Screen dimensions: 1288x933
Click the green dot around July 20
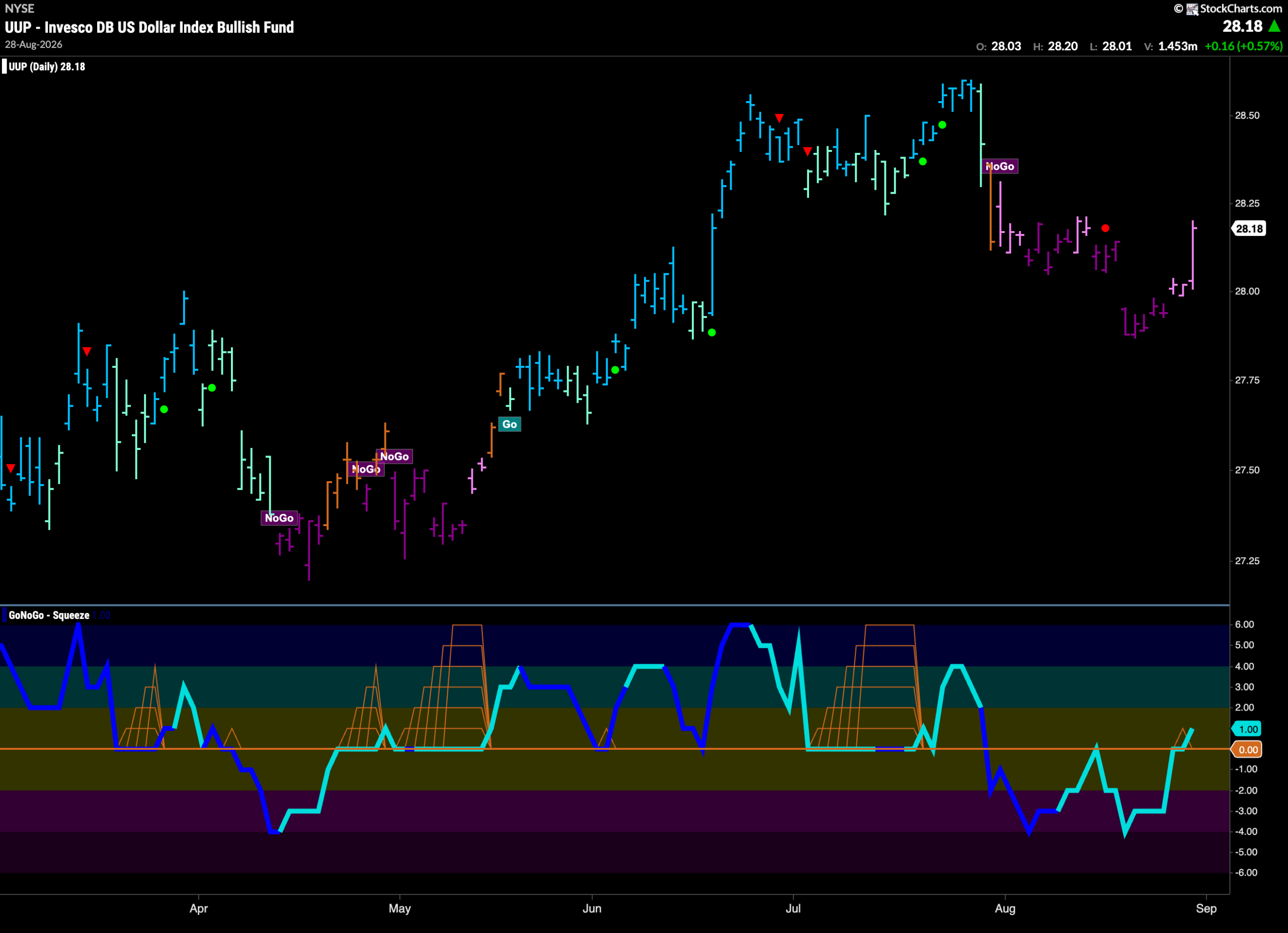[923, 162]
